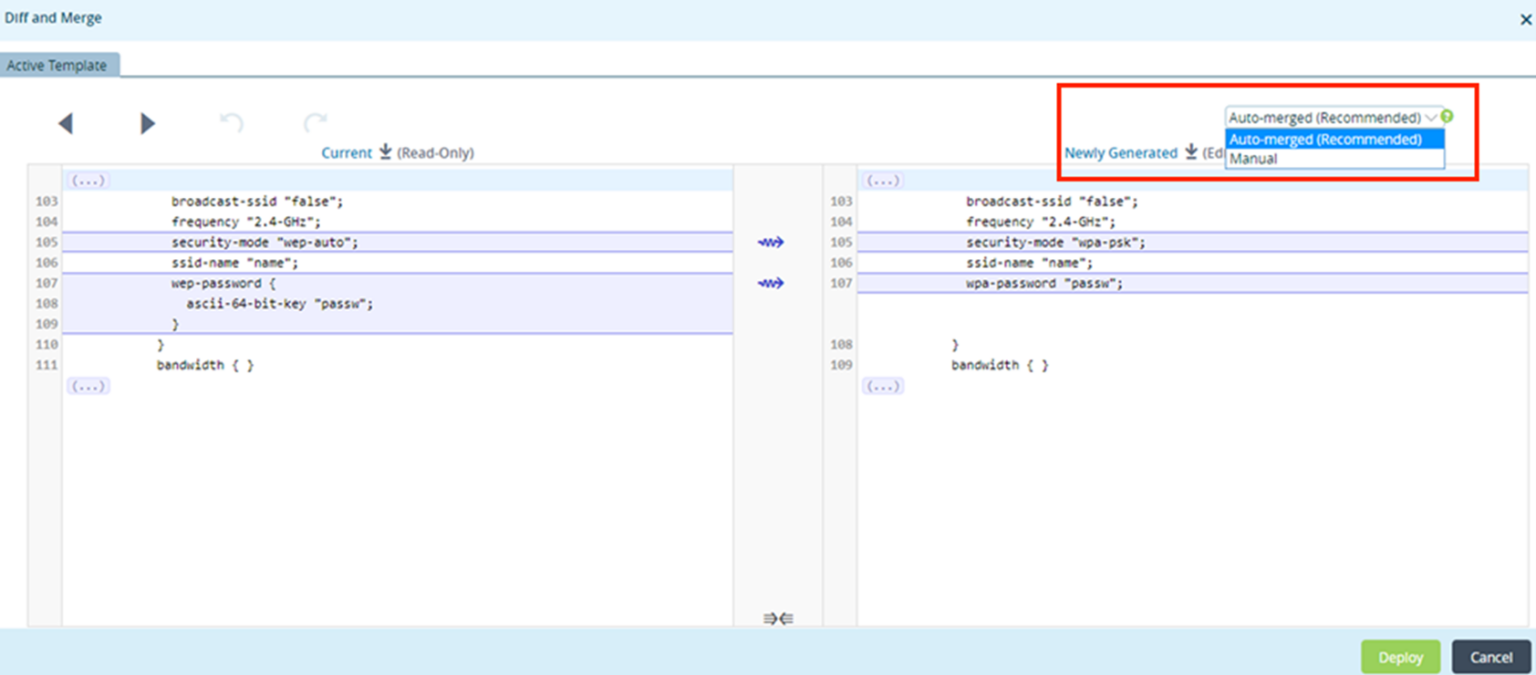The height and width of the screenshot is (675, 1536).
Task: Open the help icon beside merge mode dropdown
Action: click(x=1447, y=116)
